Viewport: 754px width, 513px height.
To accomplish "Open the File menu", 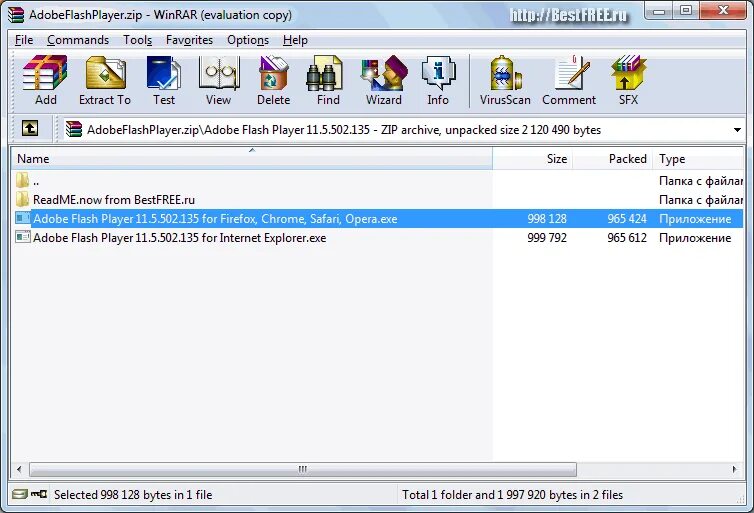I will tap(24, 40).
